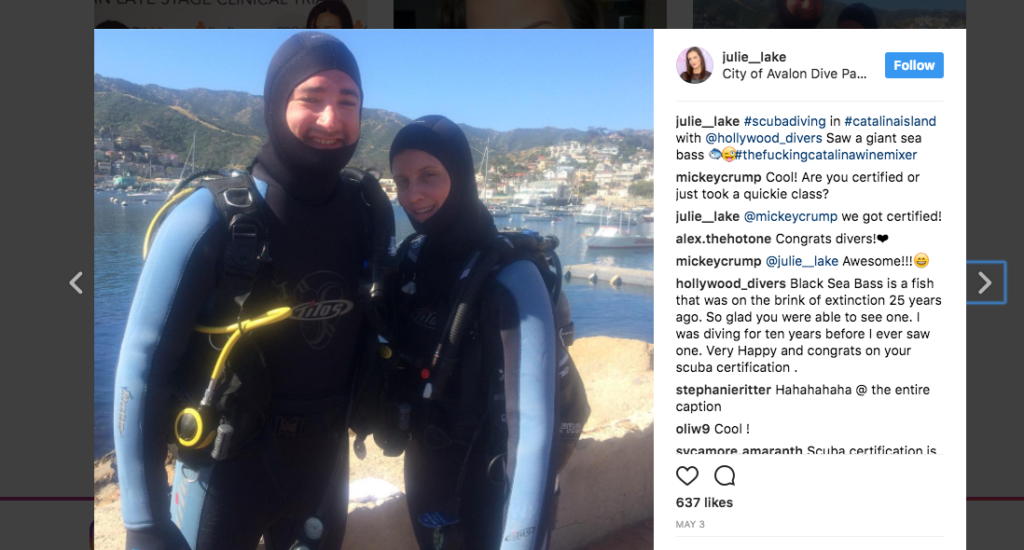
Task: Open the @mickeycrump mention in reply
Action: point(790,216)
